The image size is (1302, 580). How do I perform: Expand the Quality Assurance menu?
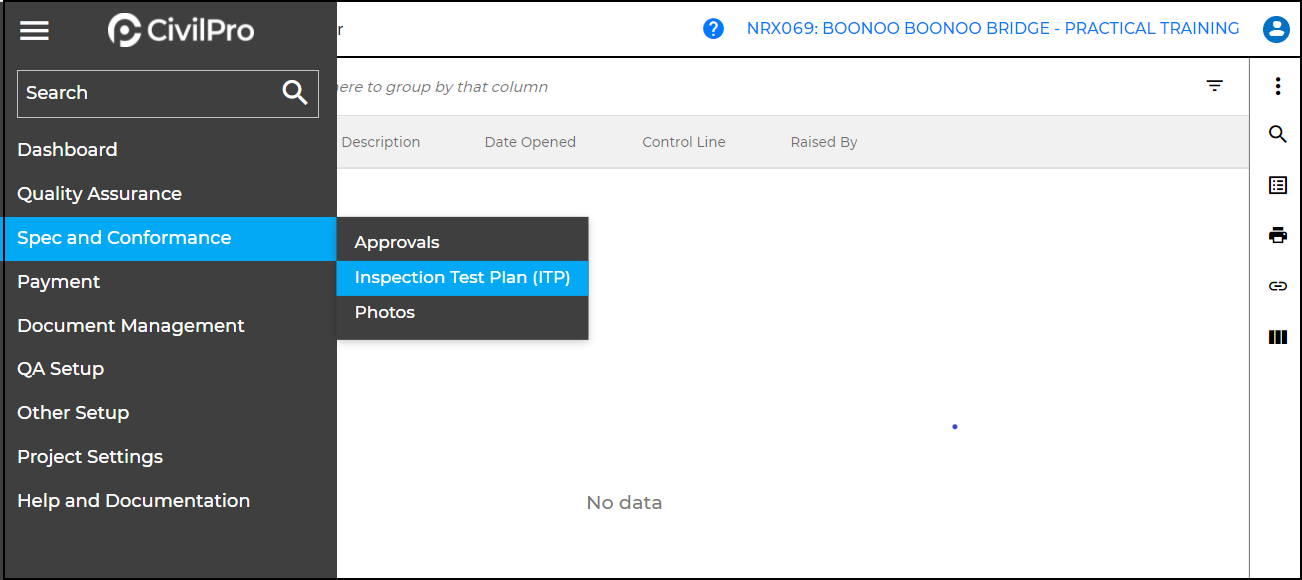[x=100, y=194]
